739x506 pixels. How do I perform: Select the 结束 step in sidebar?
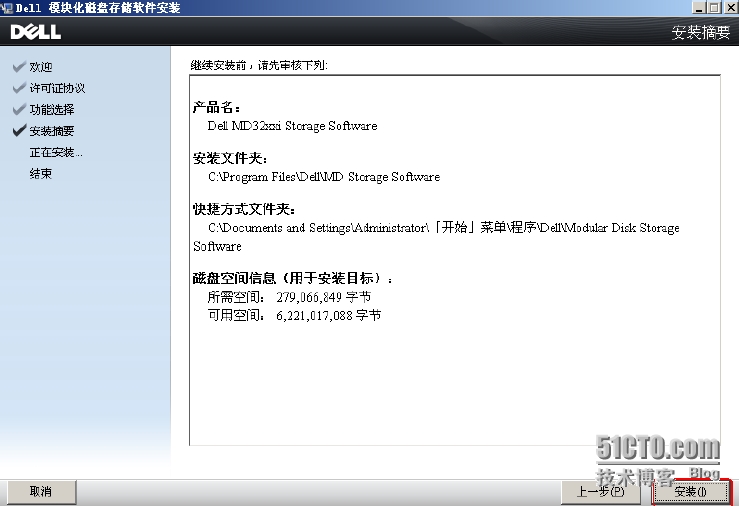(x=41, y=173)
